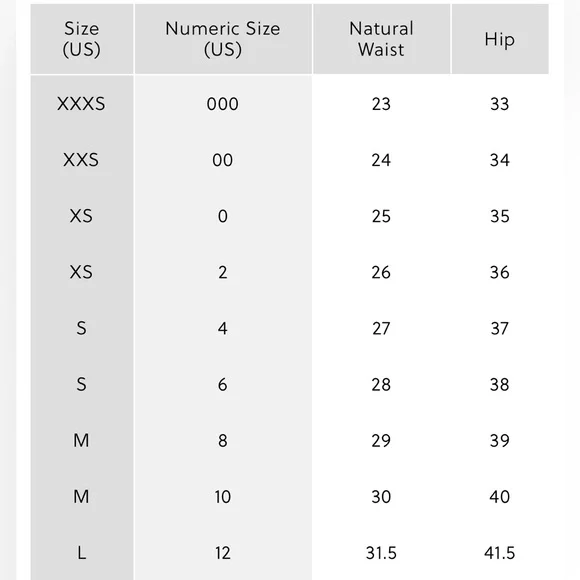Select the Hip column header

point(500,39)
